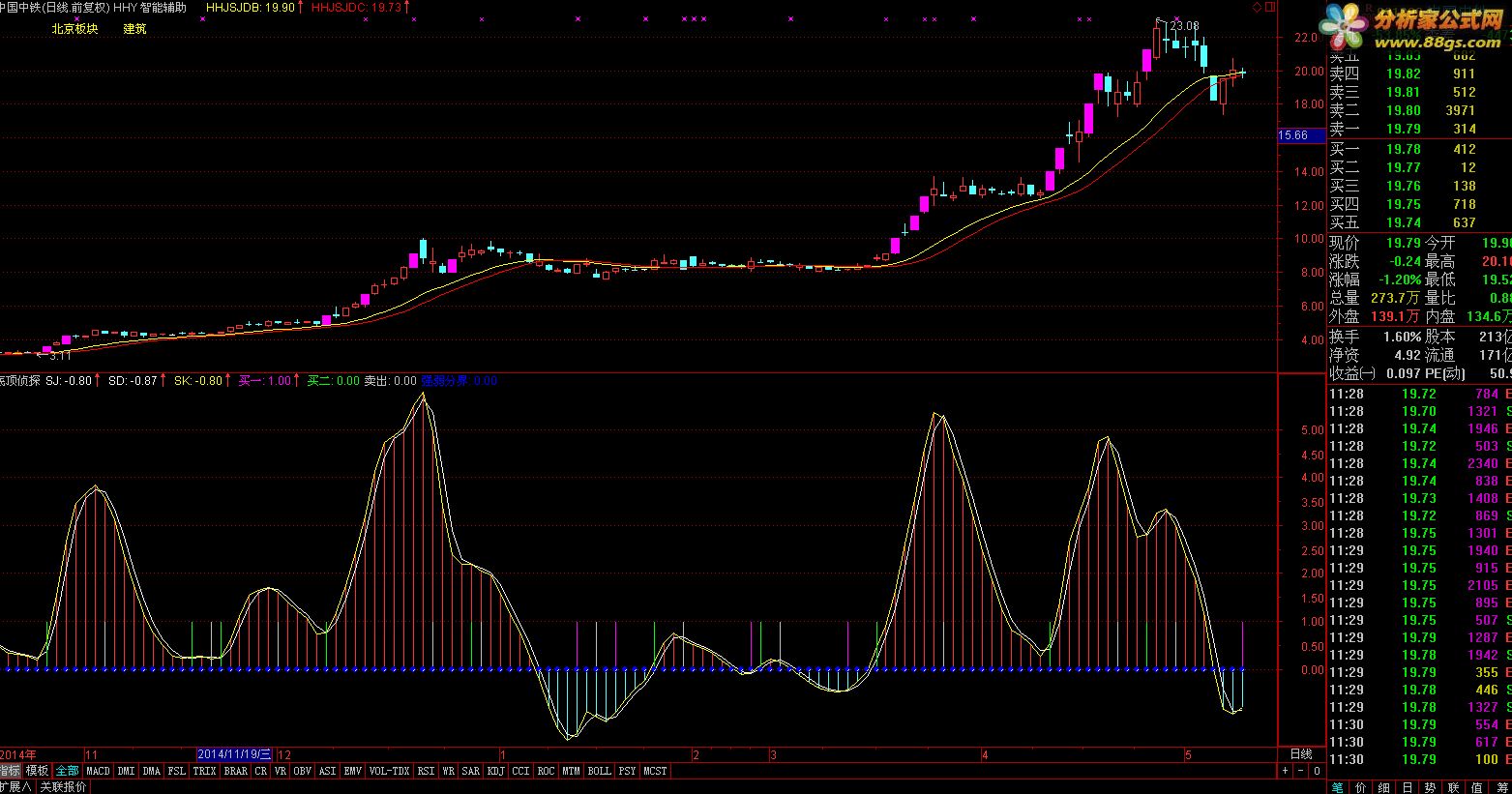Click the 北京板块 sector label
This screenshot has height=794, width=1512.
coord(74,29)
